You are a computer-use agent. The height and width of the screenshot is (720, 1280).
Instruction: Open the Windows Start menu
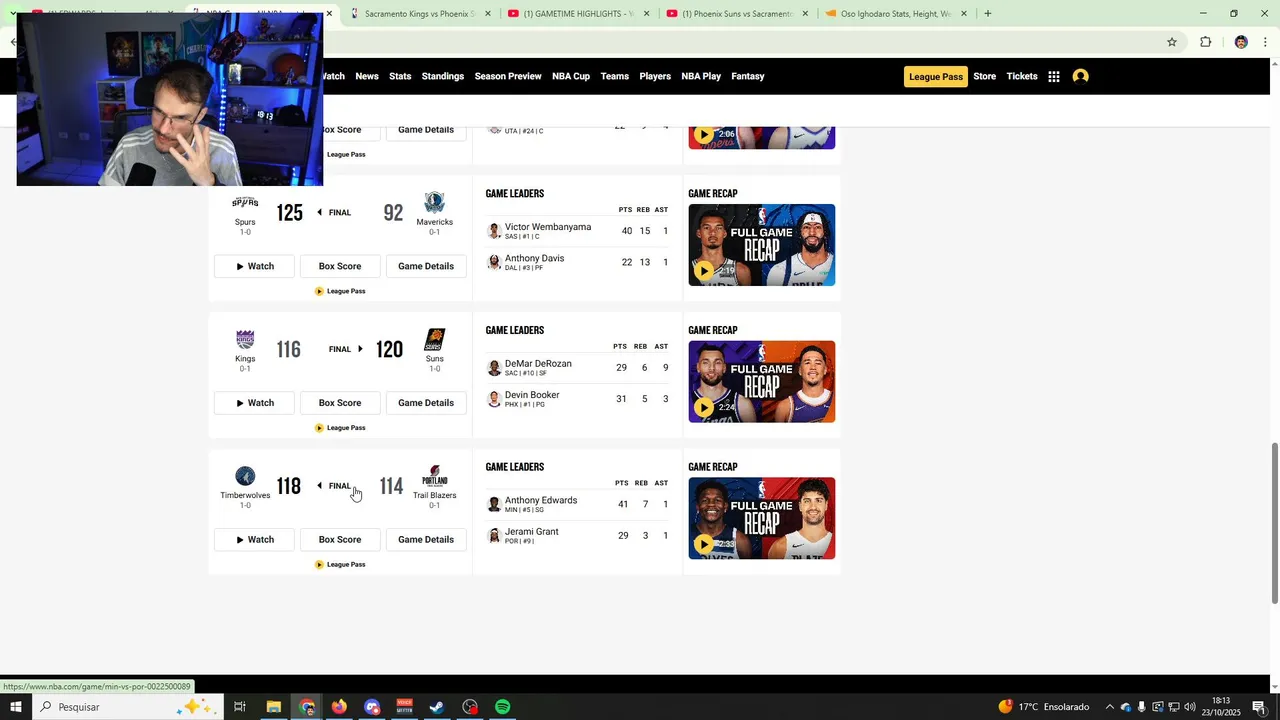pyautogui.click(x=16, y=707)
